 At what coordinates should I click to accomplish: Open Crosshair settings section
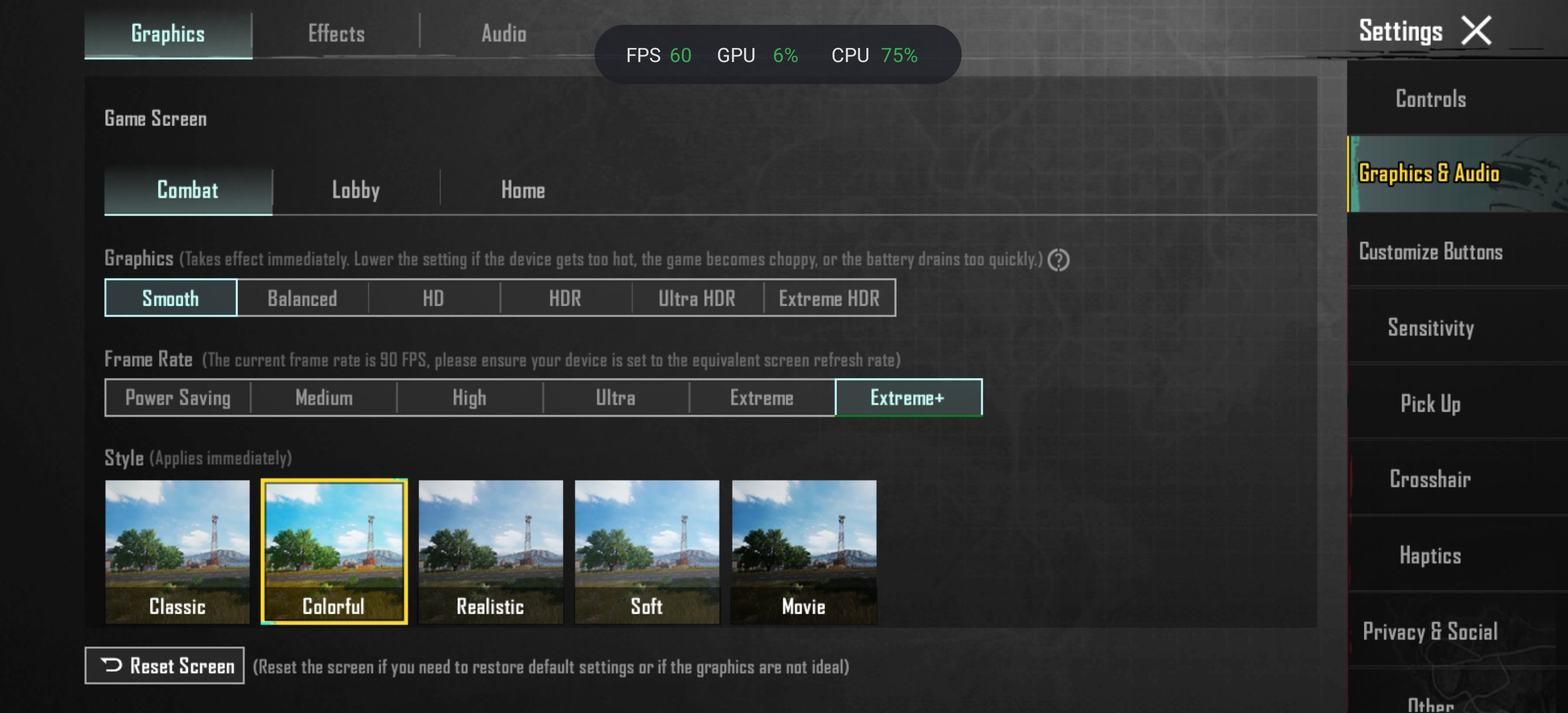tap(1430, 479)
